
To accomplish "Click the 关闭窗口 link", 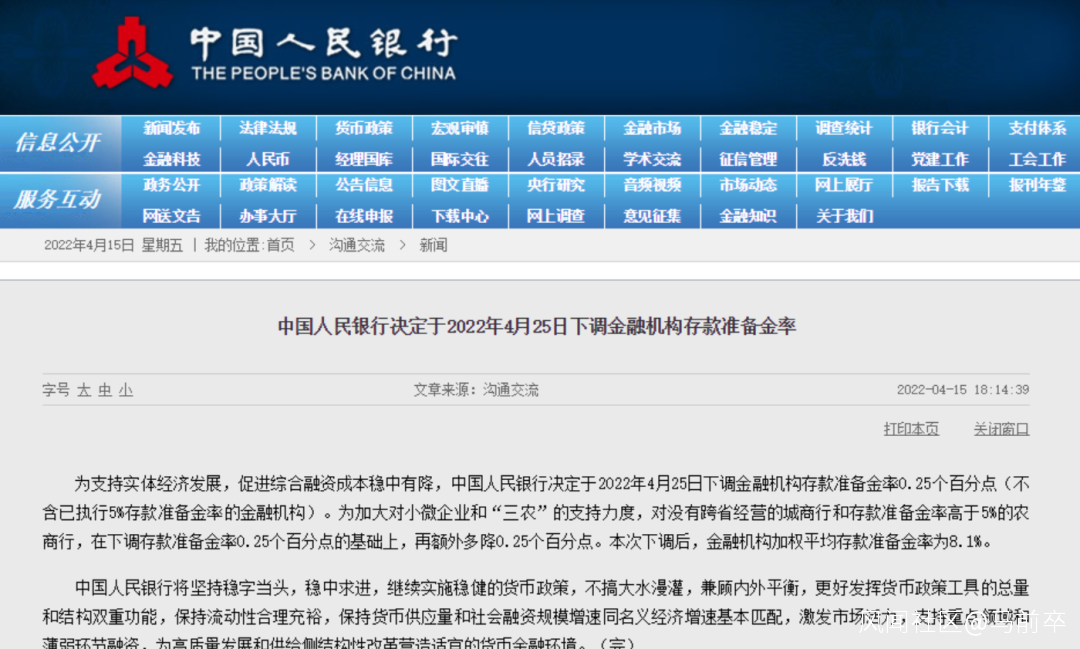I will pyautogui.click(x=1001, y=429).
